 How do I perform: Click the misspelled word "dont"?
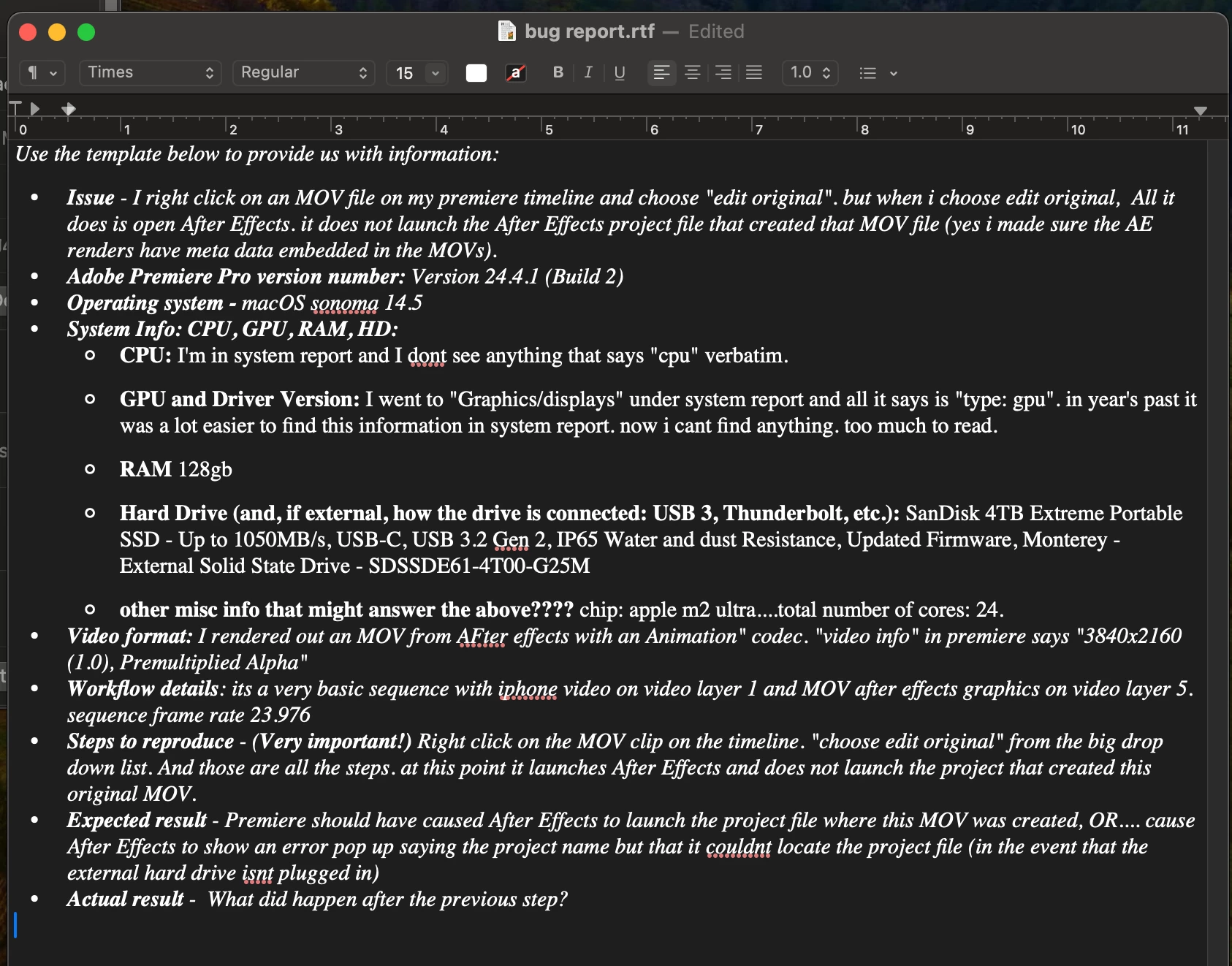tap(427, 355)
